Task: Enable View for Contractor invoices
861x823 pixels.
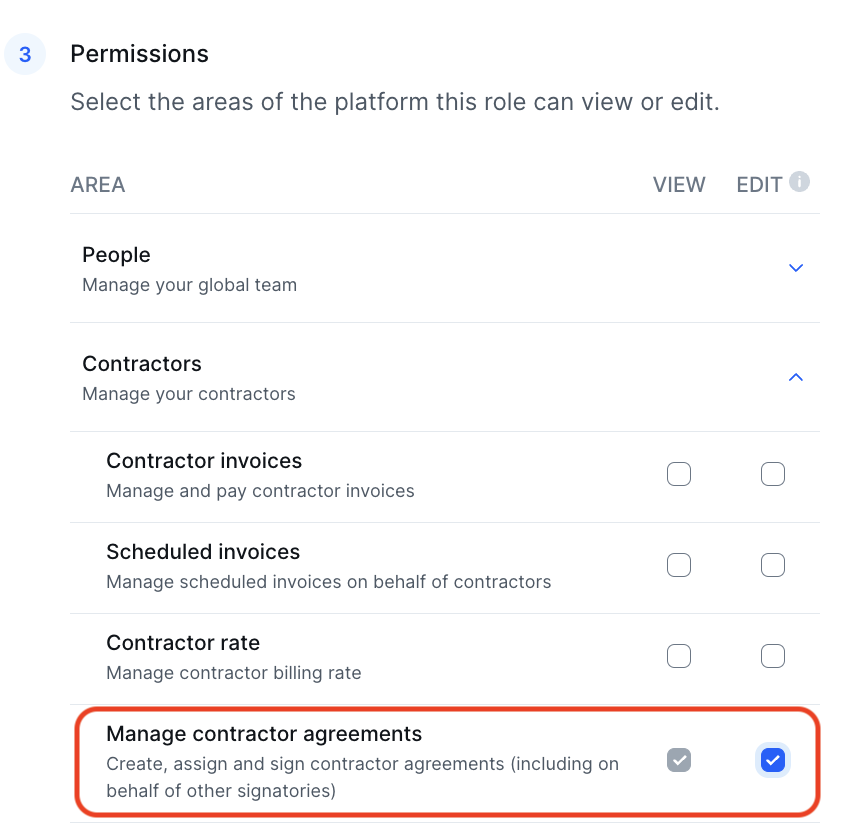Action: (679, 474)
